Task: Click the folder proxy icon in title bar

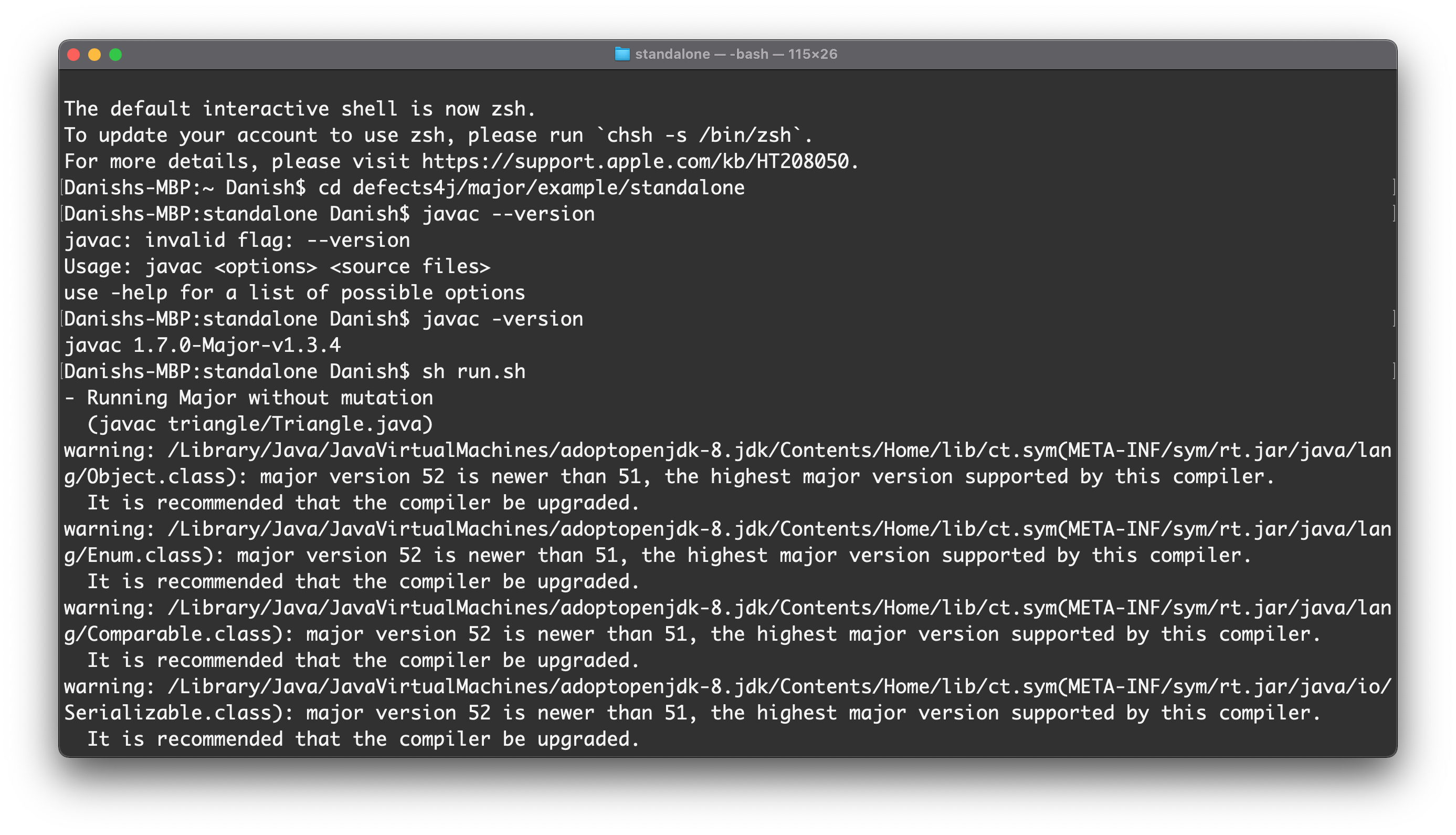Action: pyautogui.click(x=623, y=54)
